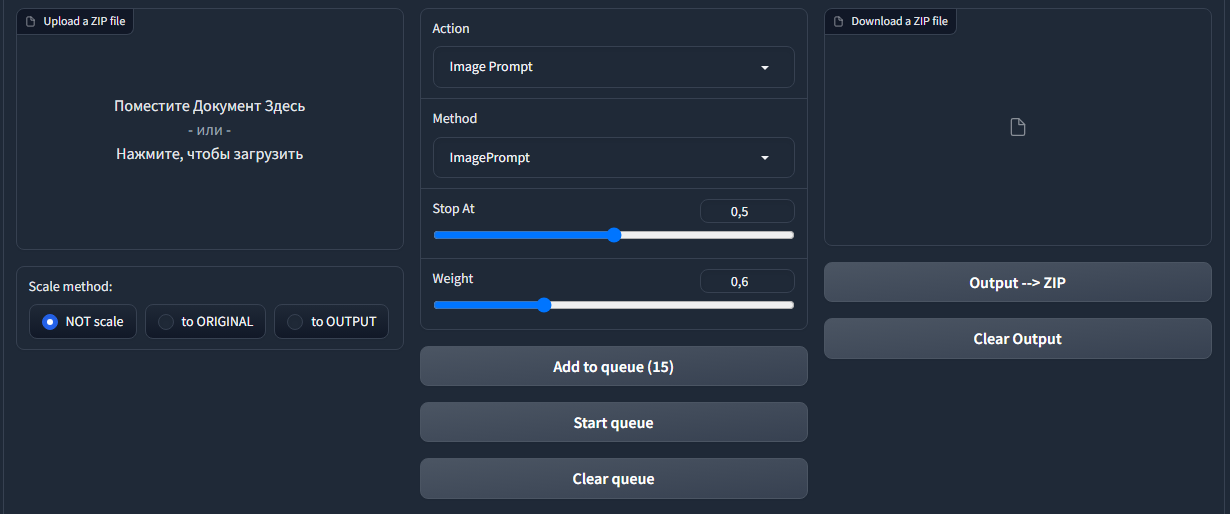Click the document icon in the download area

(x=1017, y=127)
